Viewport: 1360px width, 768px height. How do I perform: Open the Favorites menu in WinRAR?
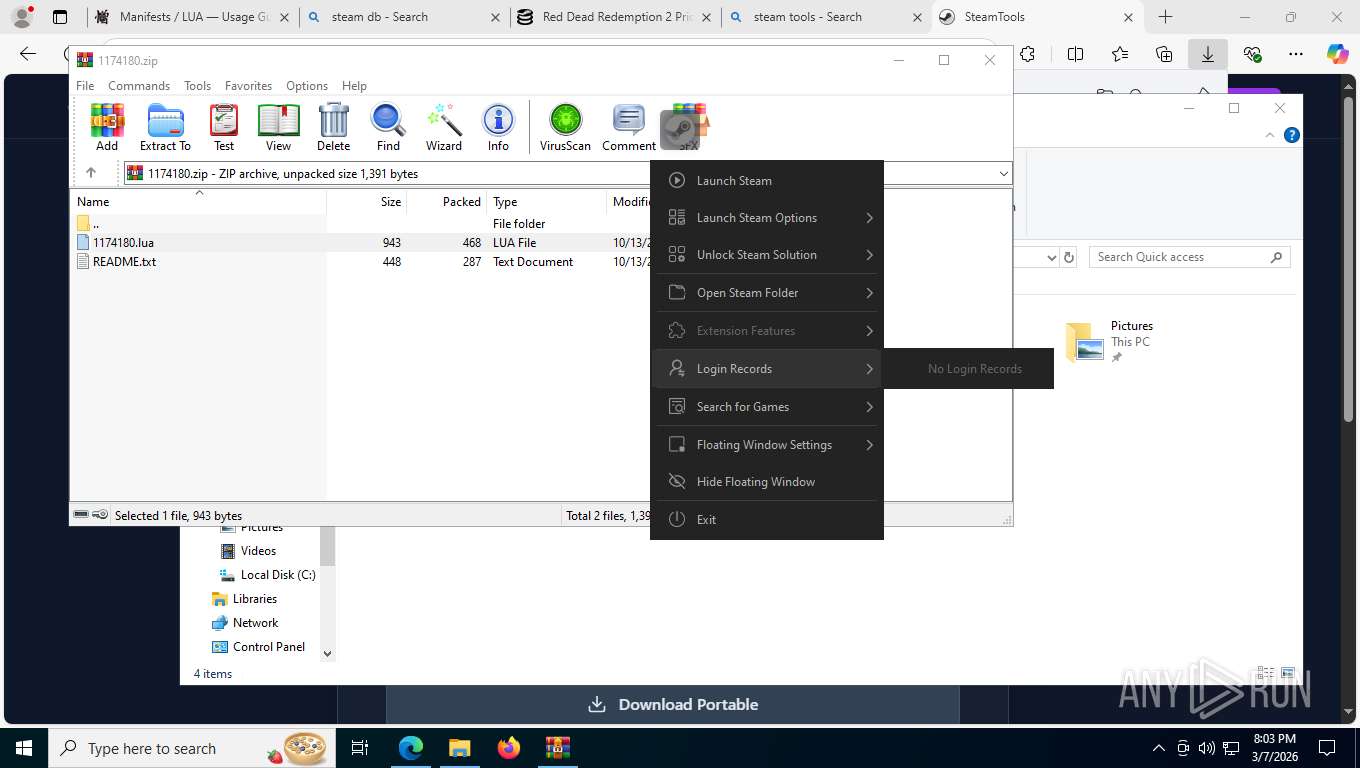click(x=248, y=86)
